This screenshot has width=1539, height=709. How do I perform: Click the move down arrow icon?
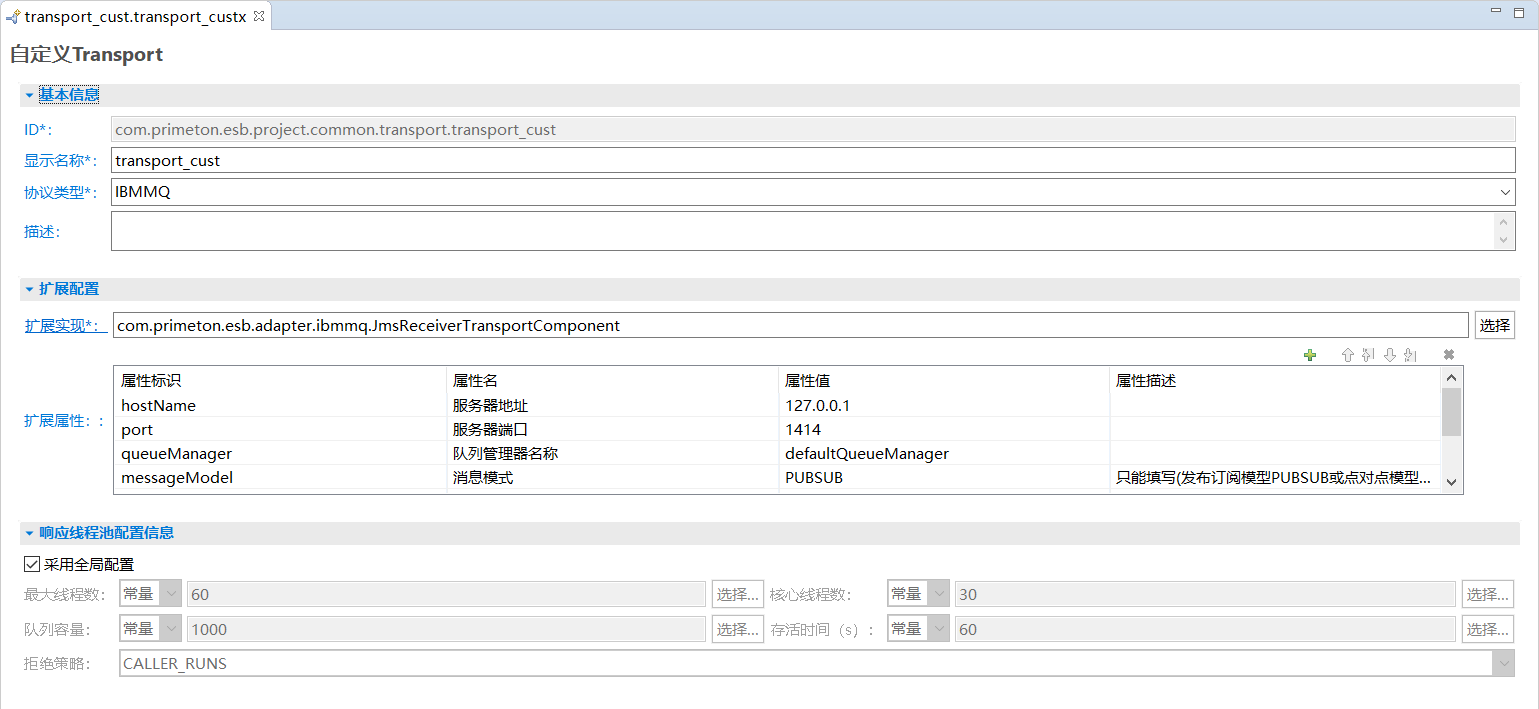(x=1389, y=355)
